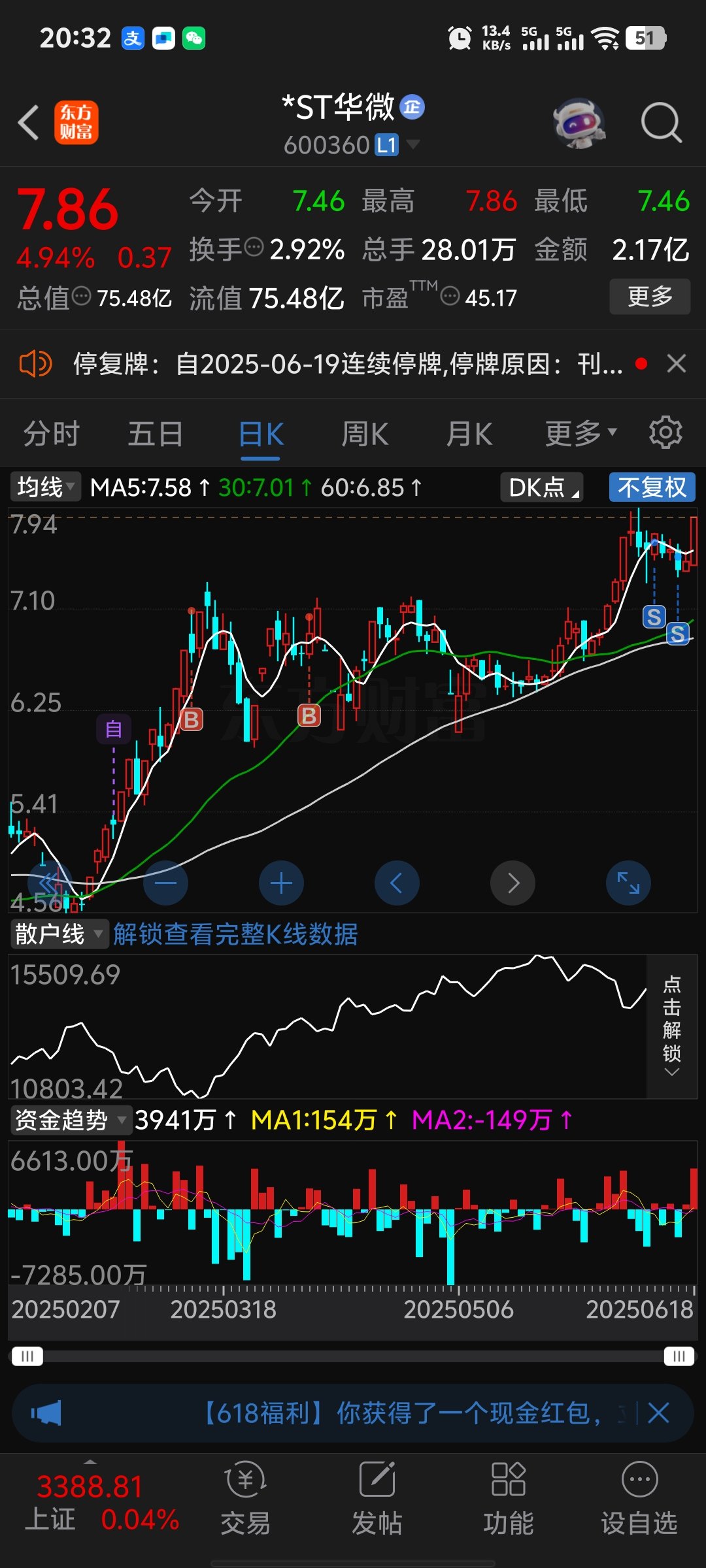
Task: Tap the back arrow icon
Action: 28,122
